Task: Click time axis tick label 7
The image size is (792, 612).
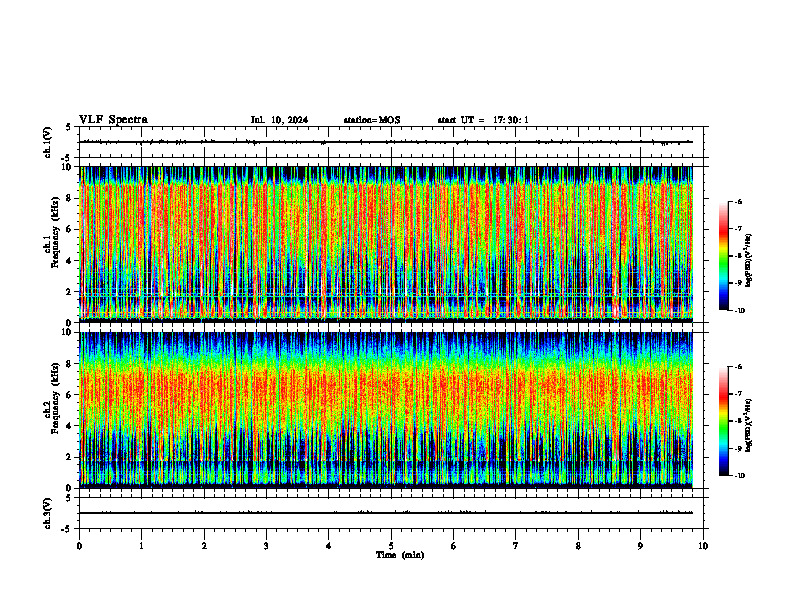Action: click(x=516, y=546)
